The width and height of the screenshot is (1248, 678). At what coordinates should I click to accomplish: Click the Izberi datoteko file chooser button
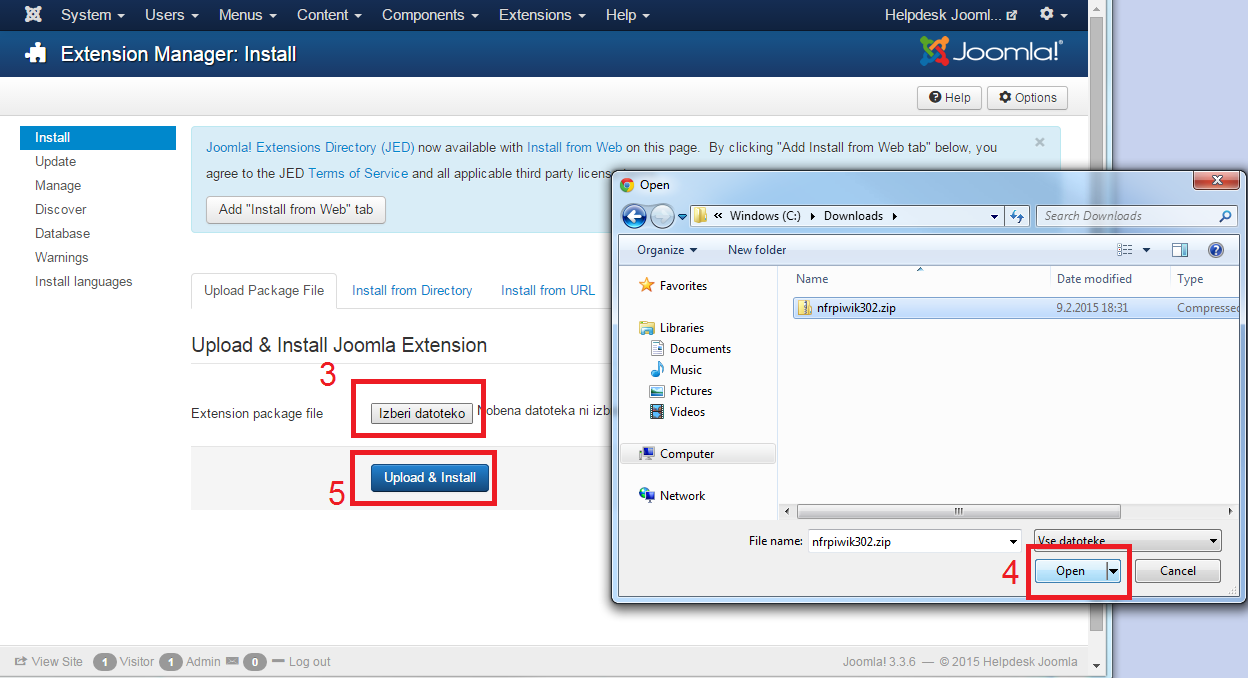pyautogui.click(x=422, y=413)
